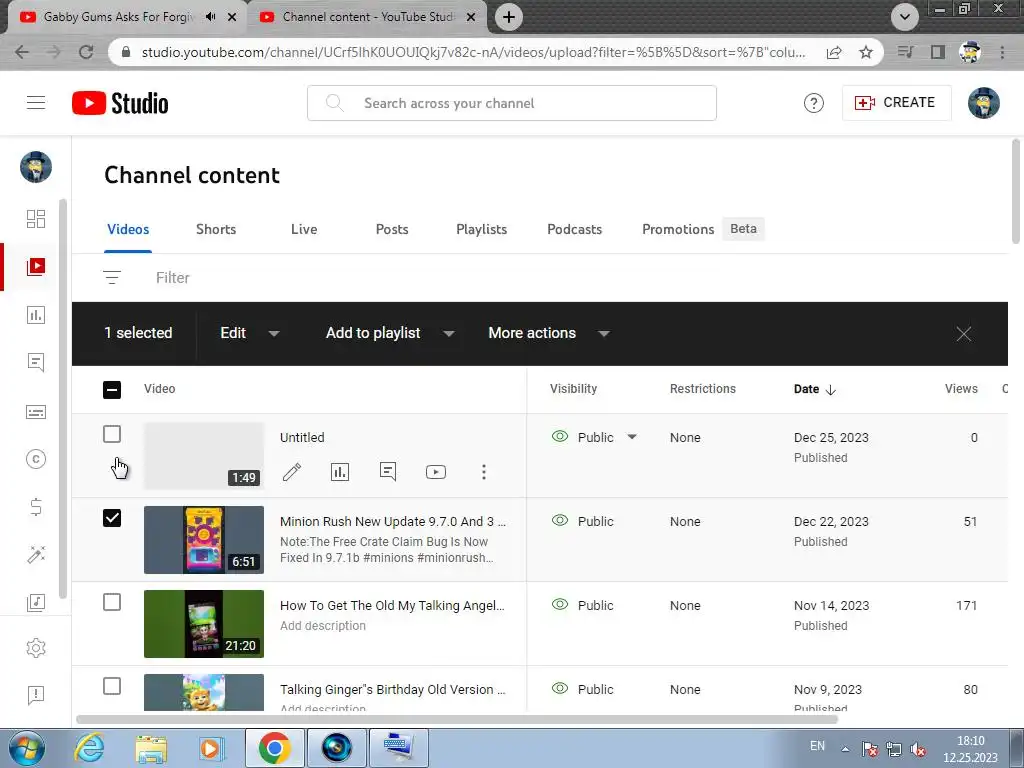View Untitled video on YouTube icon
The image size is (1024, 768).
[x=436, y=472]
